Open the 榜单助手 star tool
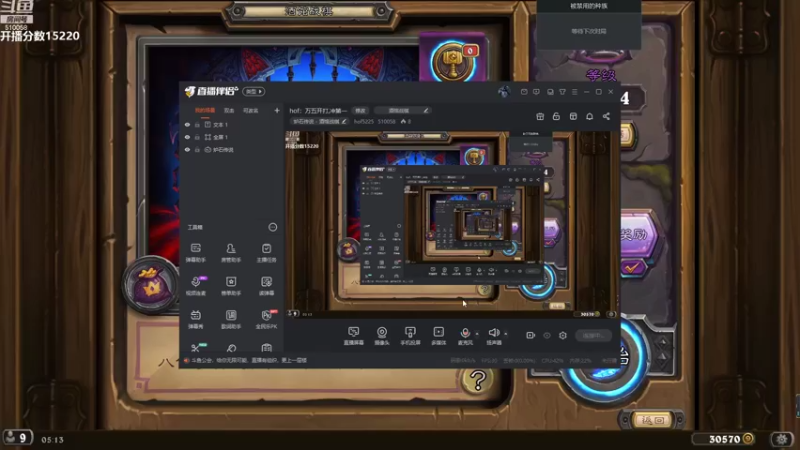This screenshot has height=450, width=800. (231, 286)
